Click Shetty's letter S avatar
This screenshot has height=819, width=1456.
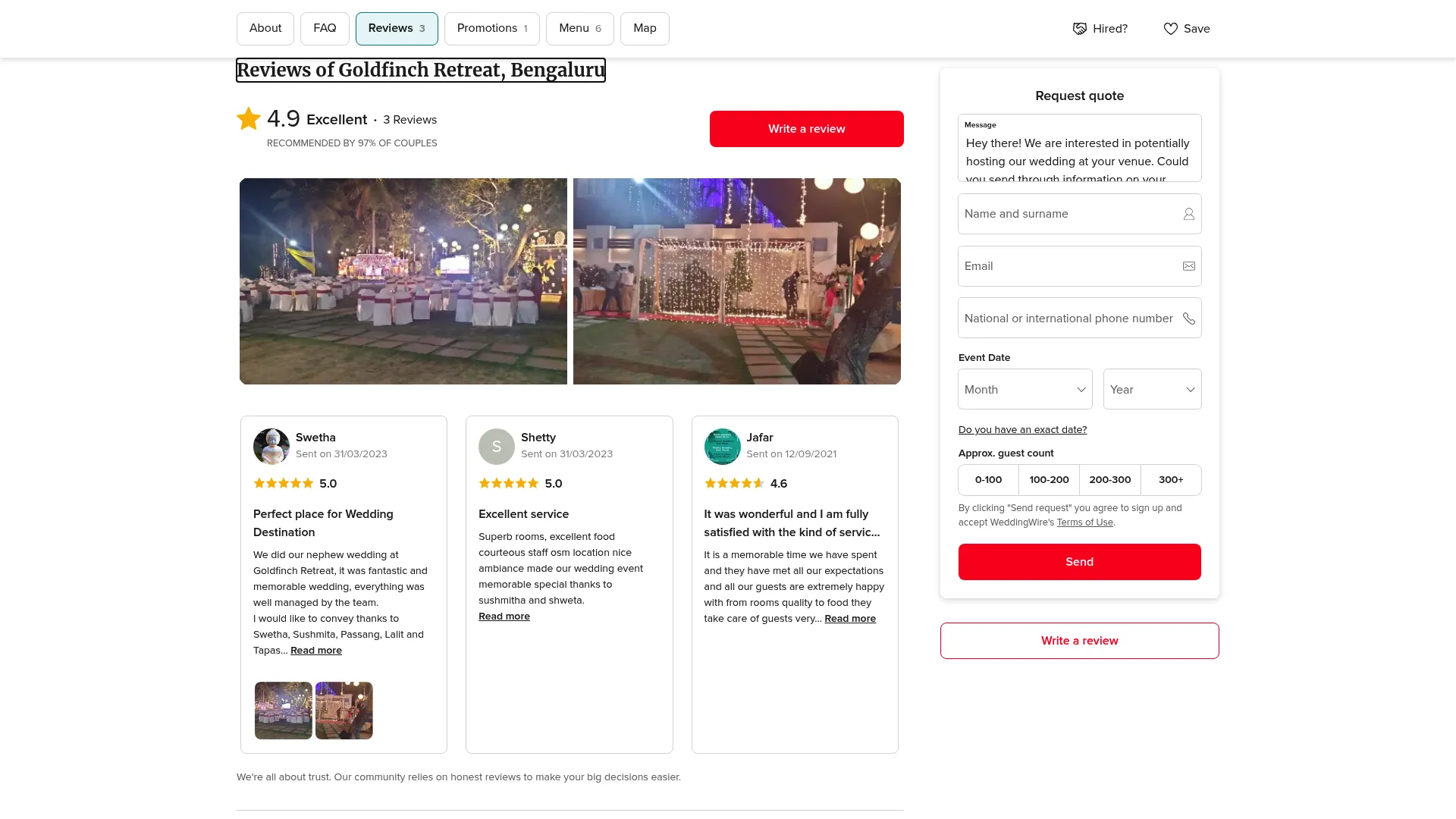[497, 446]
